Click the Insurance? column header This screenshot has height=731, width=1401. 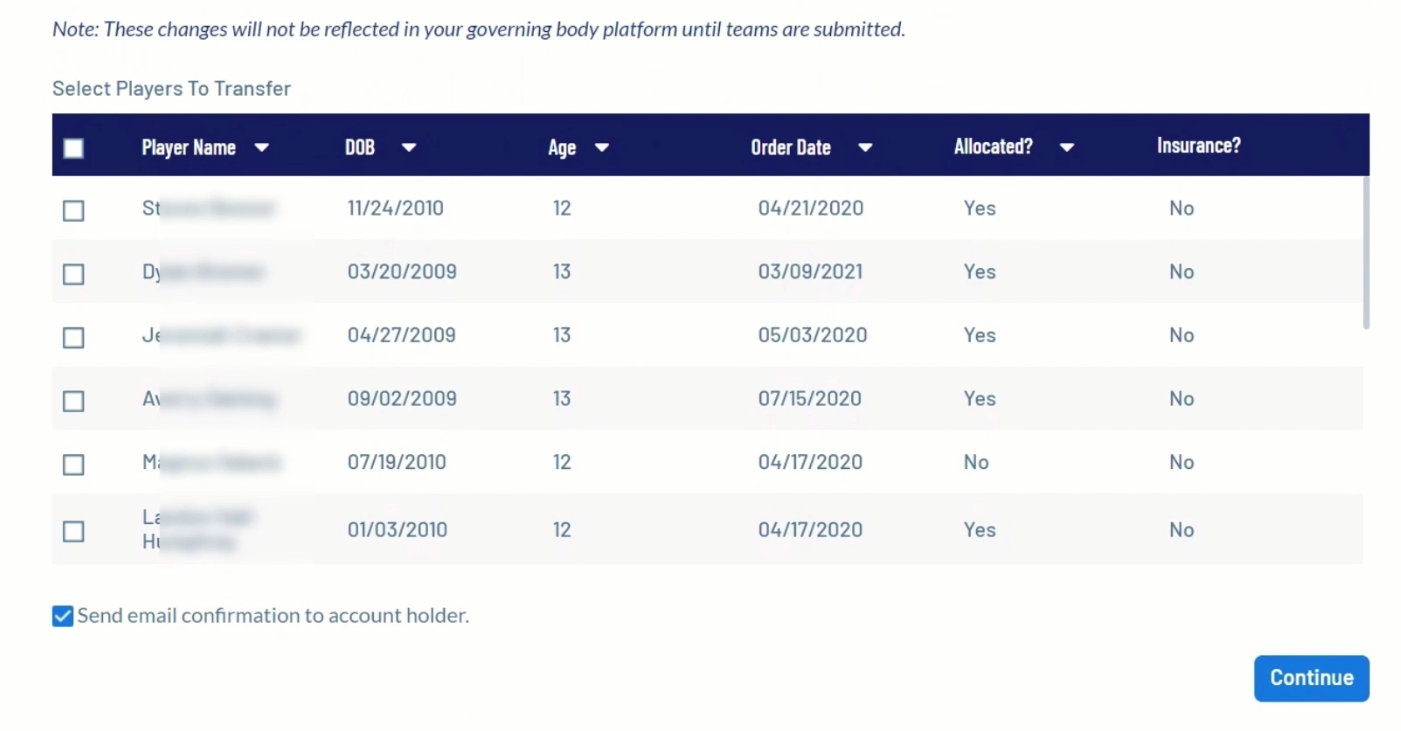(x=1198, y=146)
